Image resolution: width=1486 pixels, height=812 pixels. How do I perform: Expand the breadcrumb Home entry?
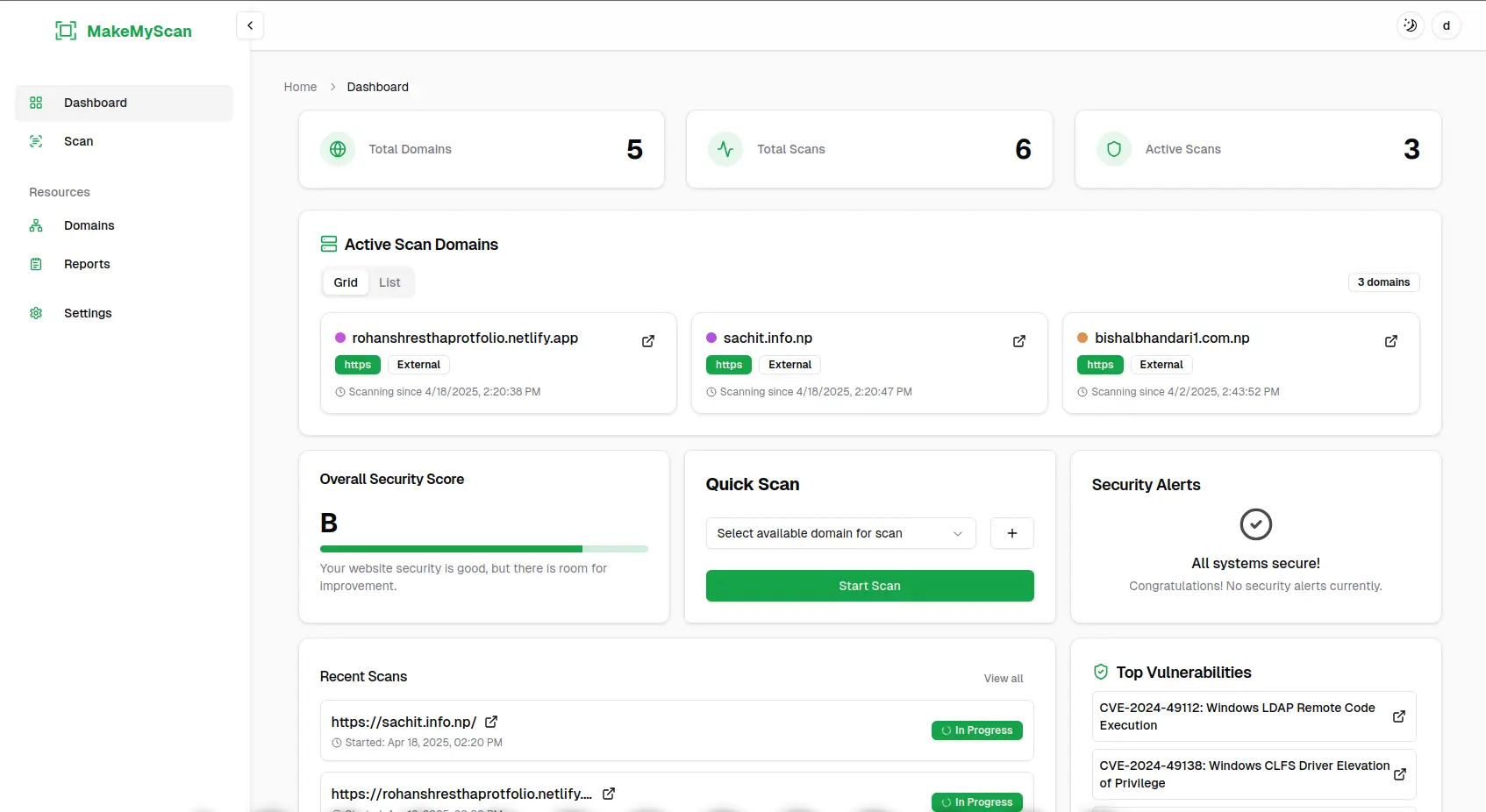300,87
